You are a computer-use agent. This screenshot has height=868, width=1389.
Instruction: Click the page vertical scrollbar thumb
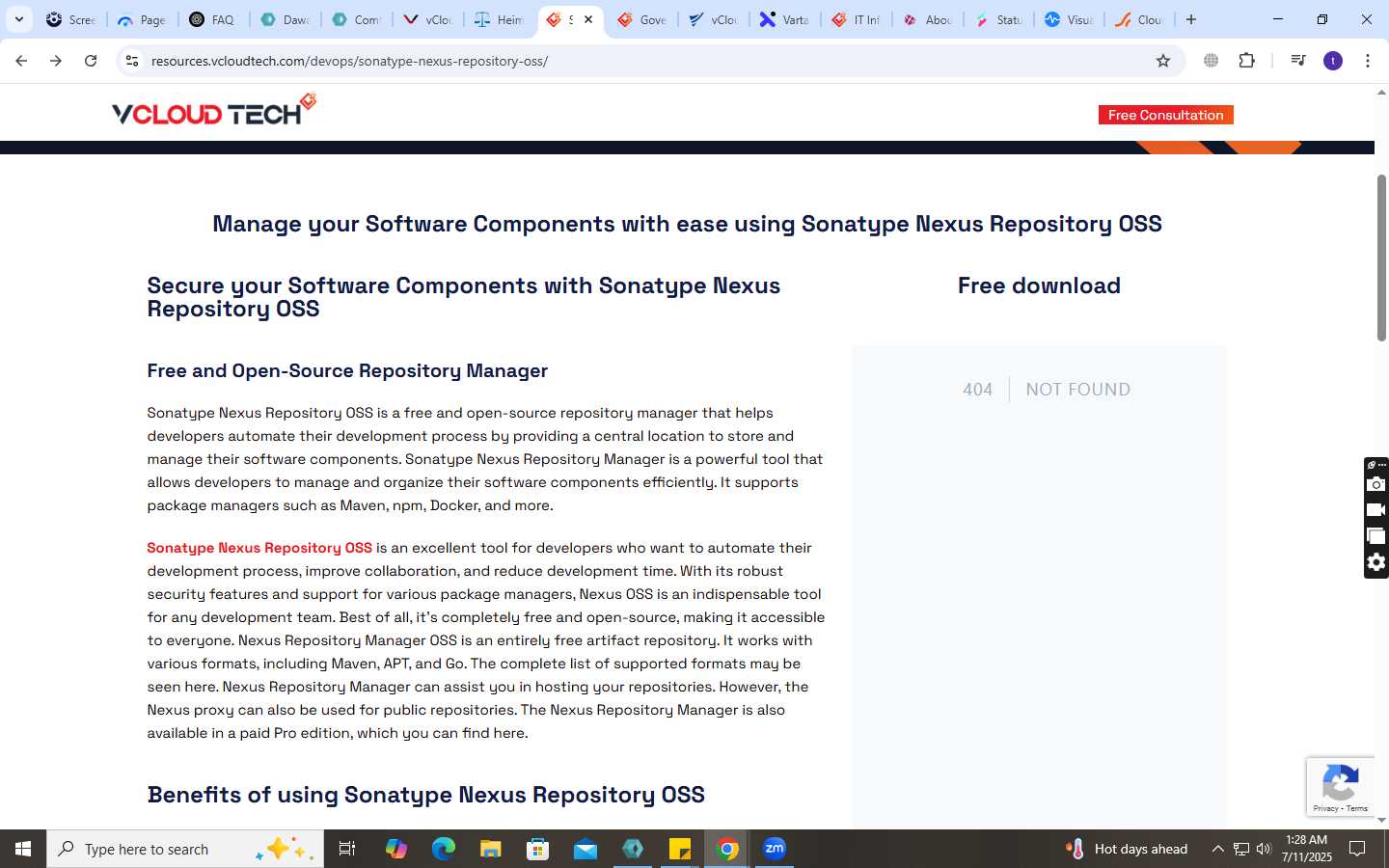pyautogui.click(x=1381, y=258)
